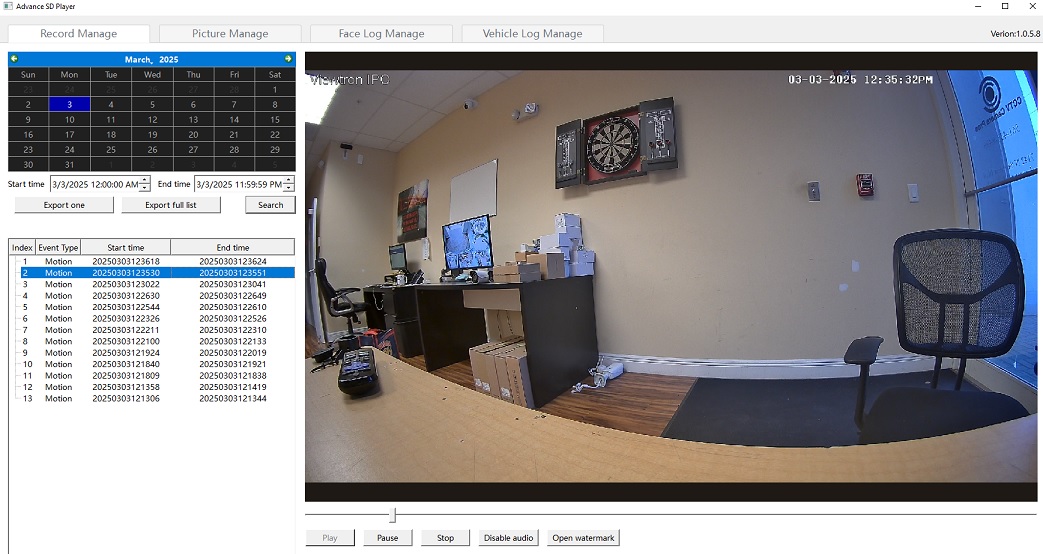Image resolution: width=1043 pixels, height=554 pixels.
Task: Open the Picture Manage tab
Action: (230, 33)
